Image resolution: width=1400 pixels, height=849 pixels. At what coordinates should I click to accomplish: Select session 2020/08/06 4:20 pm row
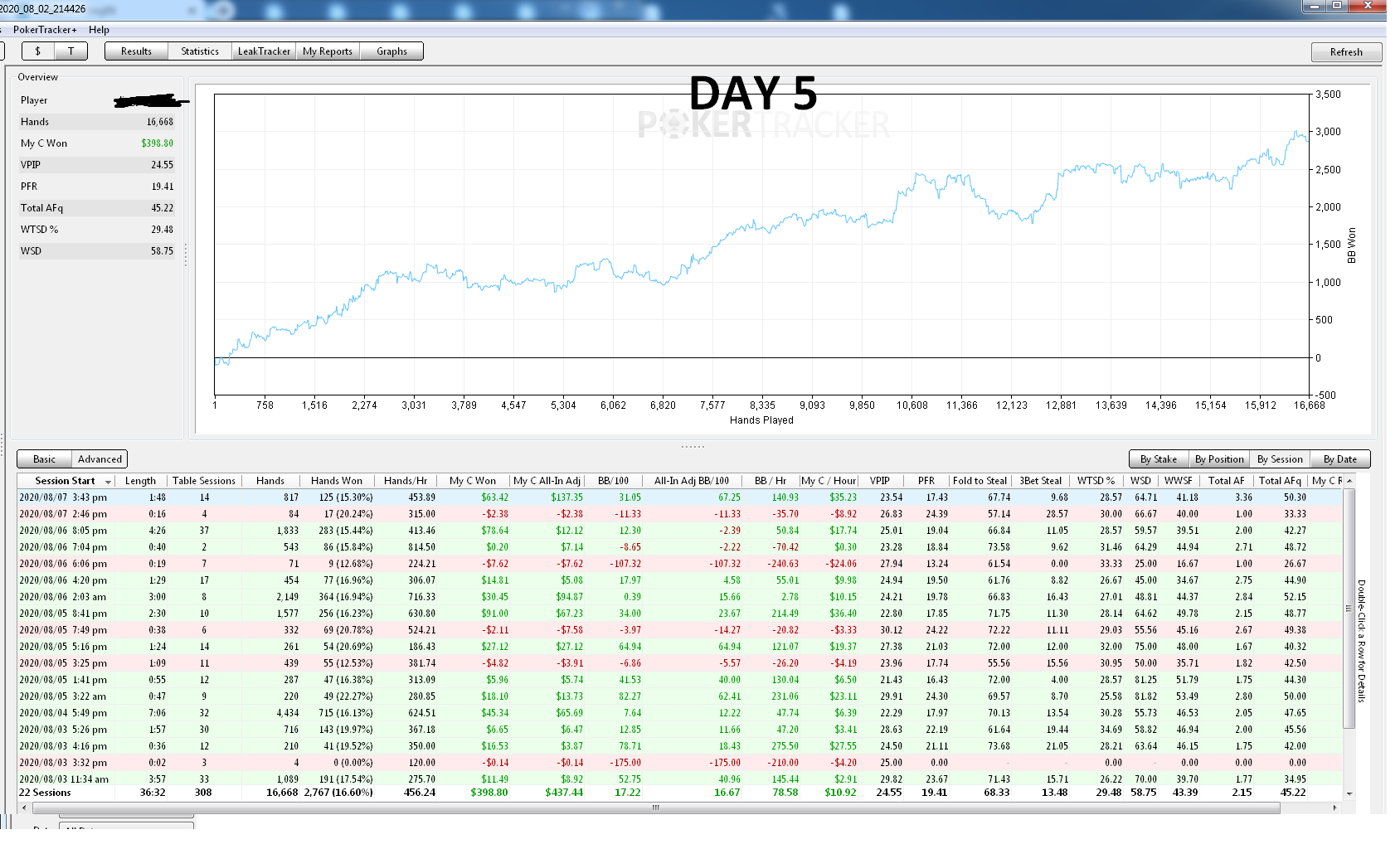point(679,580)
